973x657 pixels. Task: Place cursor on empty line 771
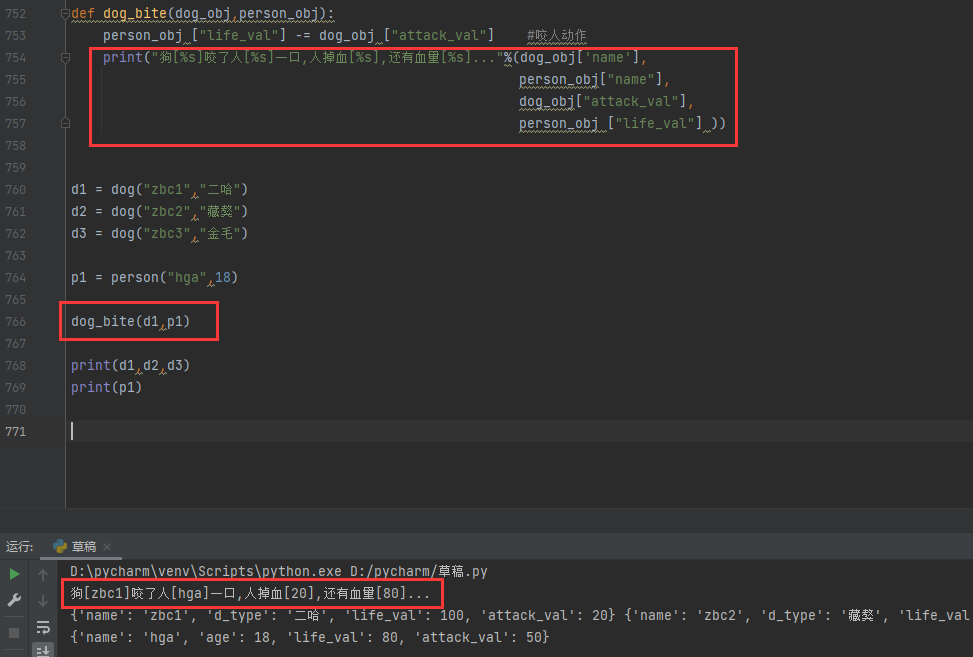(300, 431)
